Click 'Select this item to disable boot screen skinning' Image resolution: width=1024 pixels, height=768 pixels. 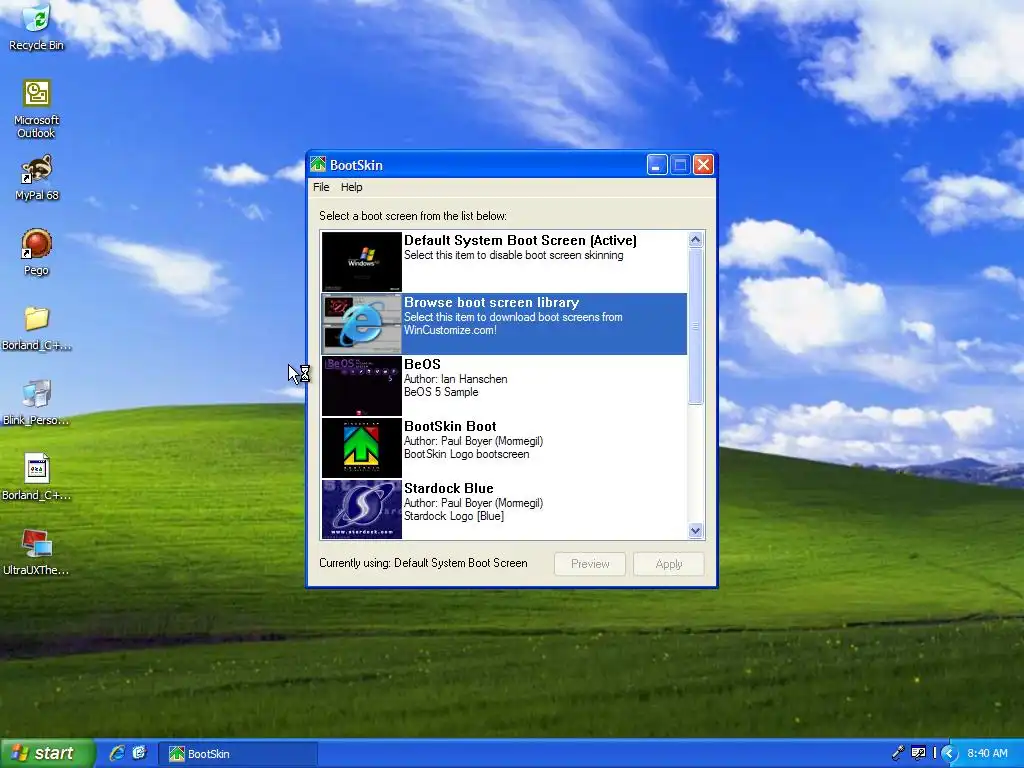514,255
